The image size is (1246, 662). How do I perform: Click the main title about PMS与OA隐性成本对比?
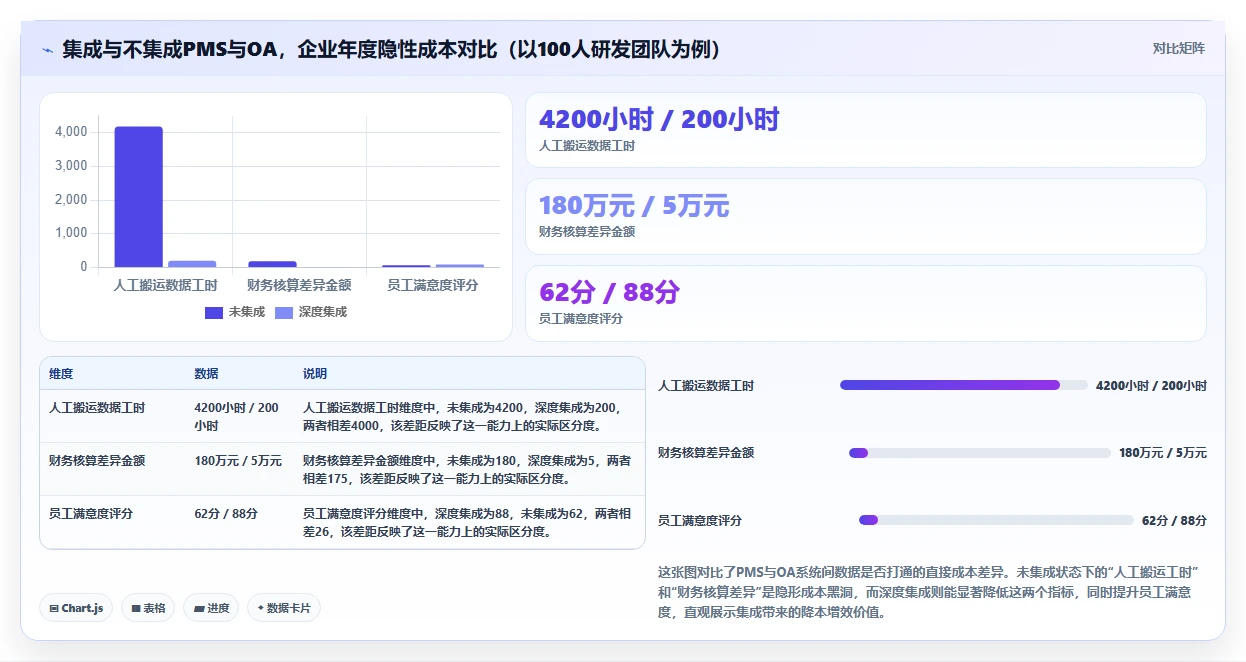click(392, 49)
